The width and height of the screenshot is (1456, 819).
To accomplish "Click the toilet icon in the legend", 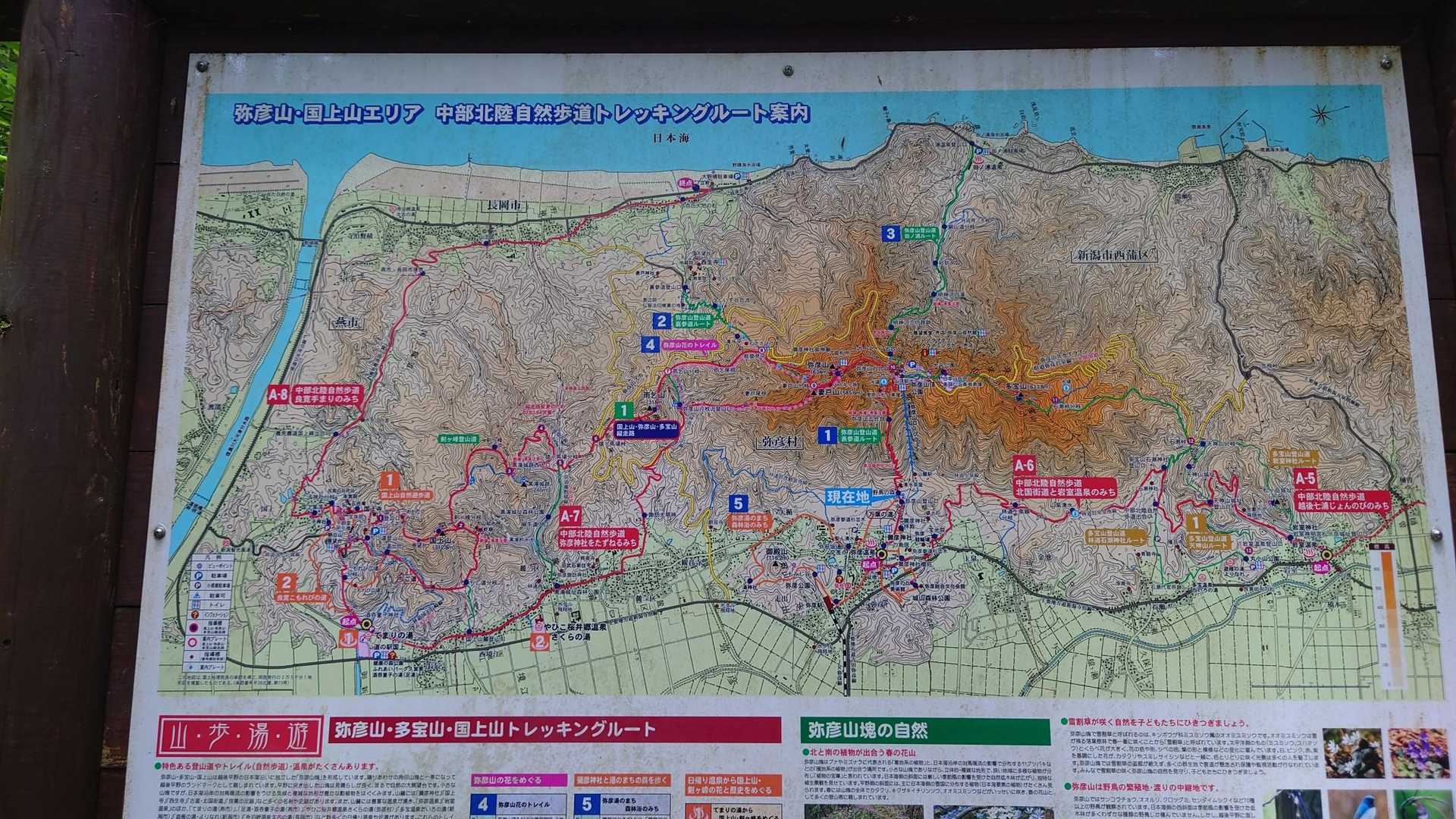I will point(196,604).
